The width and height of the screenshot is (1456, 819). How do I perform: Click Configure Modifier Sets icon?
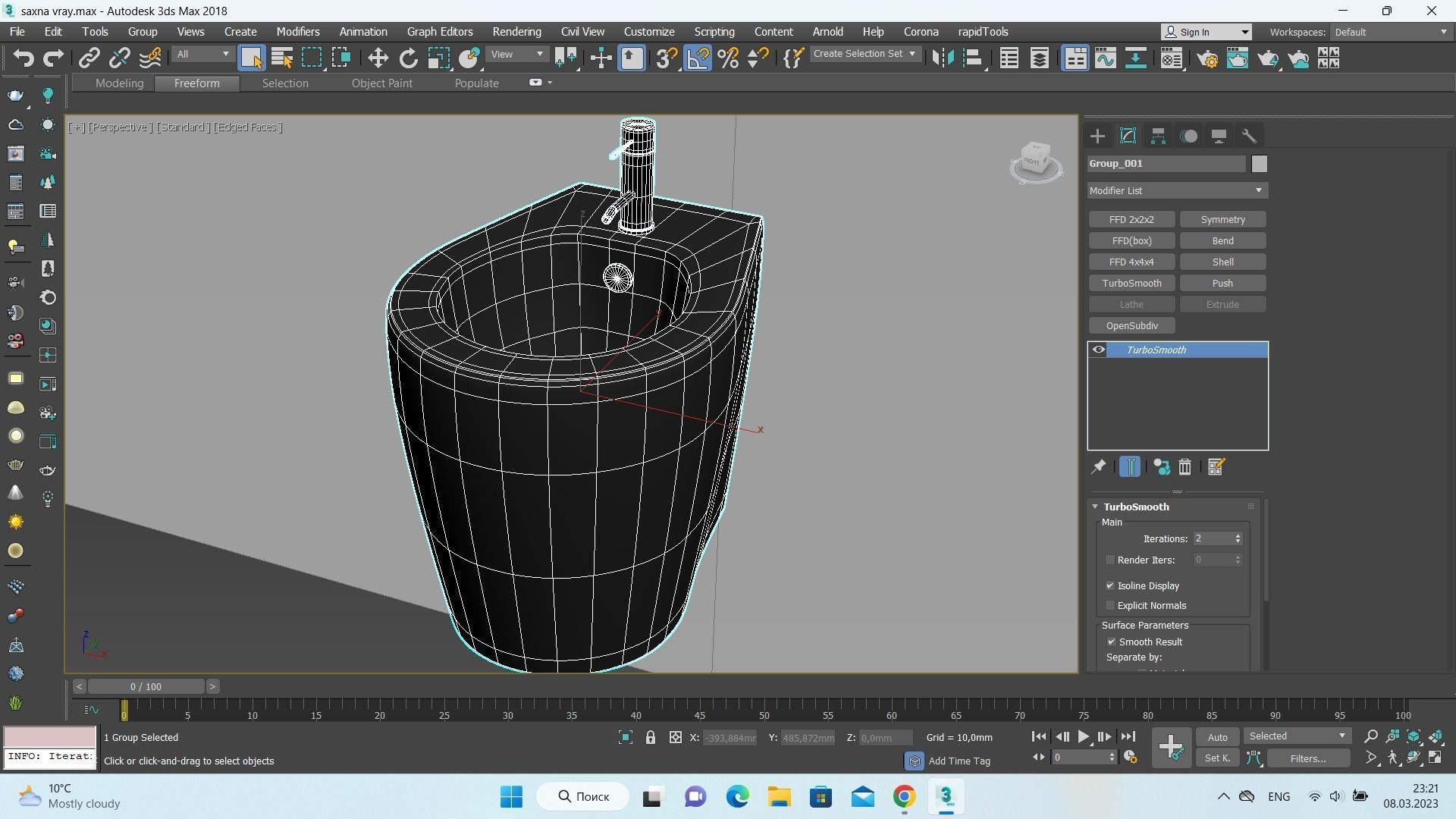(1216, 467)
